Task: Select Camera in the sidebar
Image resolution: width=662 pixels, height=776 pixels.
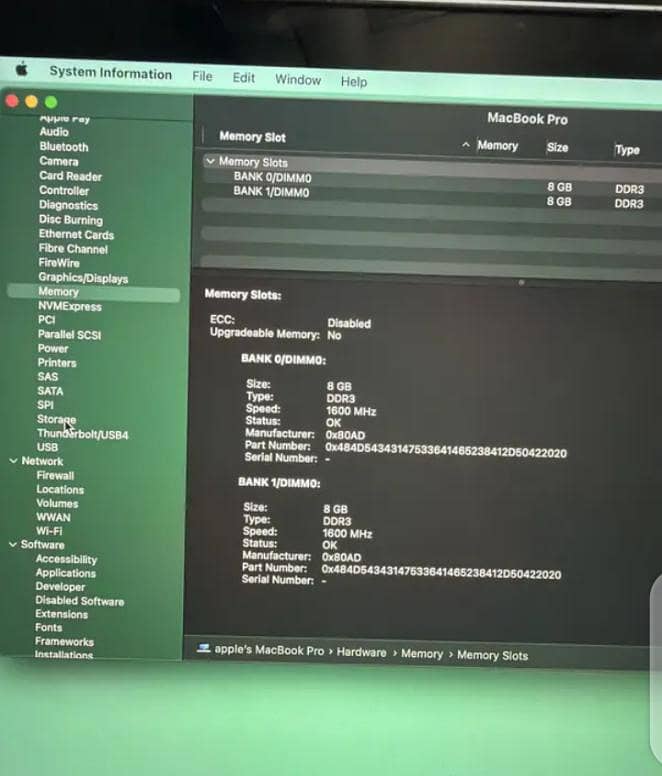Action: tap(59, 161)
